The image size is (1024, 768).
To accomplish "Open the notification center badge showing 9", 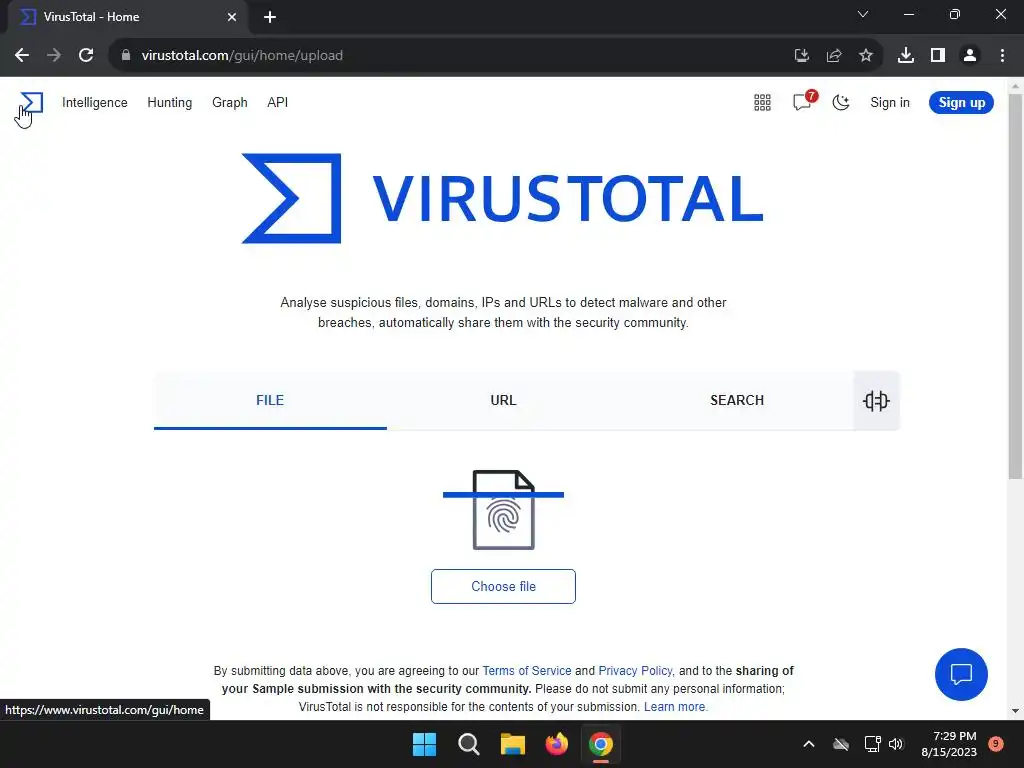I will 996,743.
